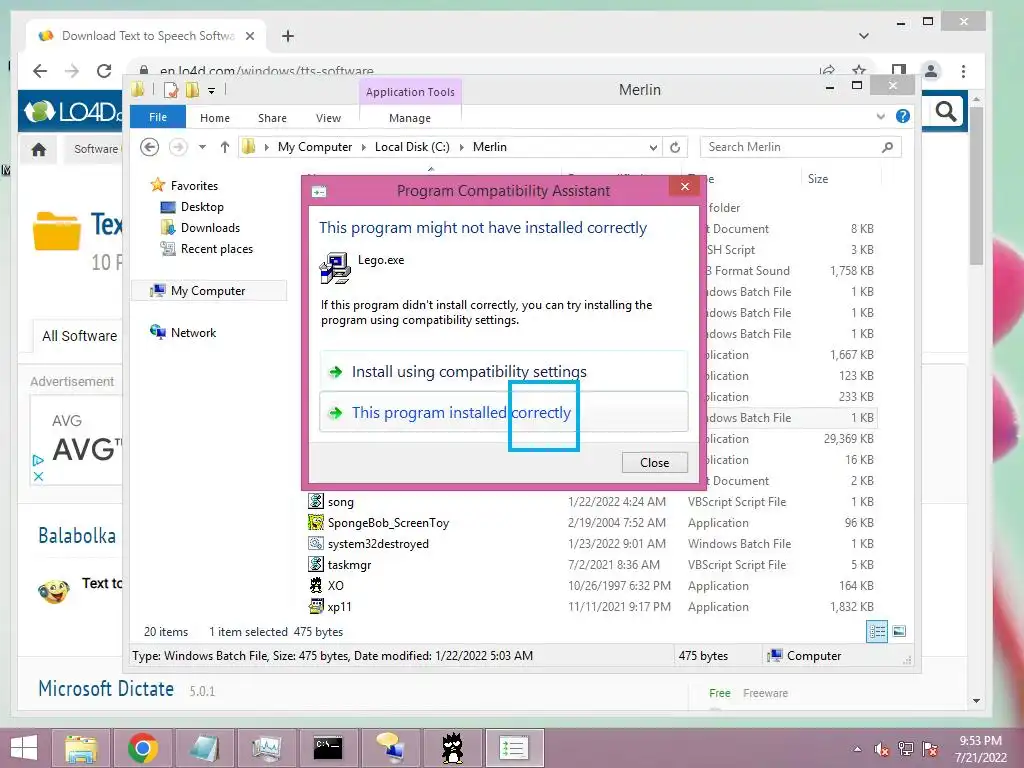Open the Windows Start button
The image size is (1024, 768).
coord(24,748)
